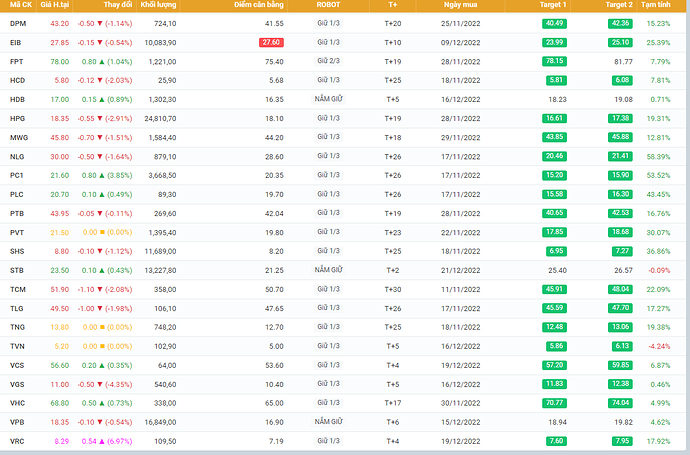
Task: Click the Target 1 column header
Action: point(553,5)
